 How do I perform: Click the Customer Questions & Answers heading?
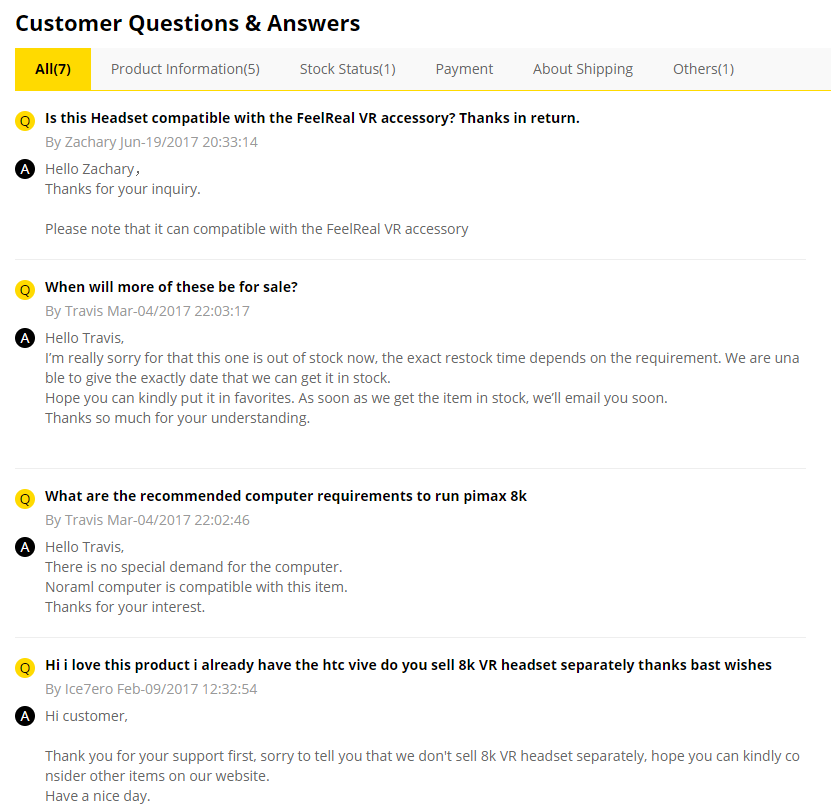(x=188, y=23)
